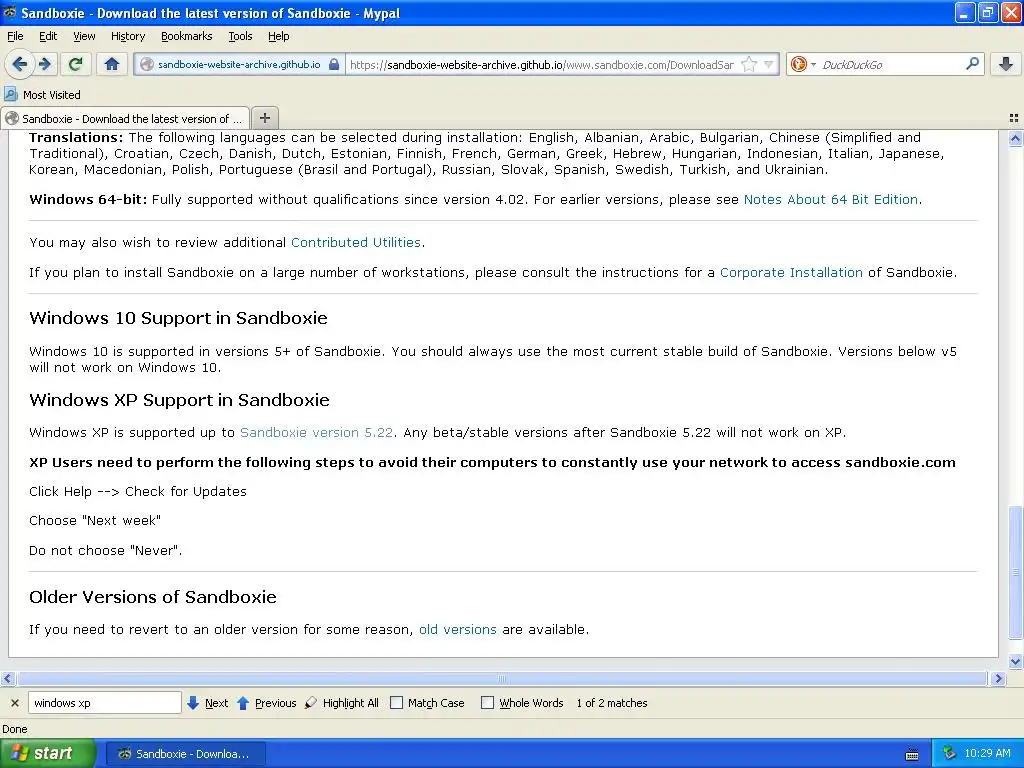The width and height of the screenshot is (1024, 768).
Task: Click the taskbar clock 10:29 AM
Action: [987, 754]
